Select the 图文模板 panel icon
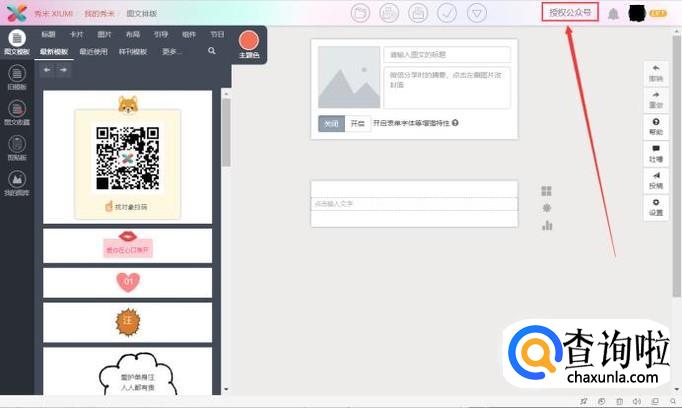 point(17,43)
